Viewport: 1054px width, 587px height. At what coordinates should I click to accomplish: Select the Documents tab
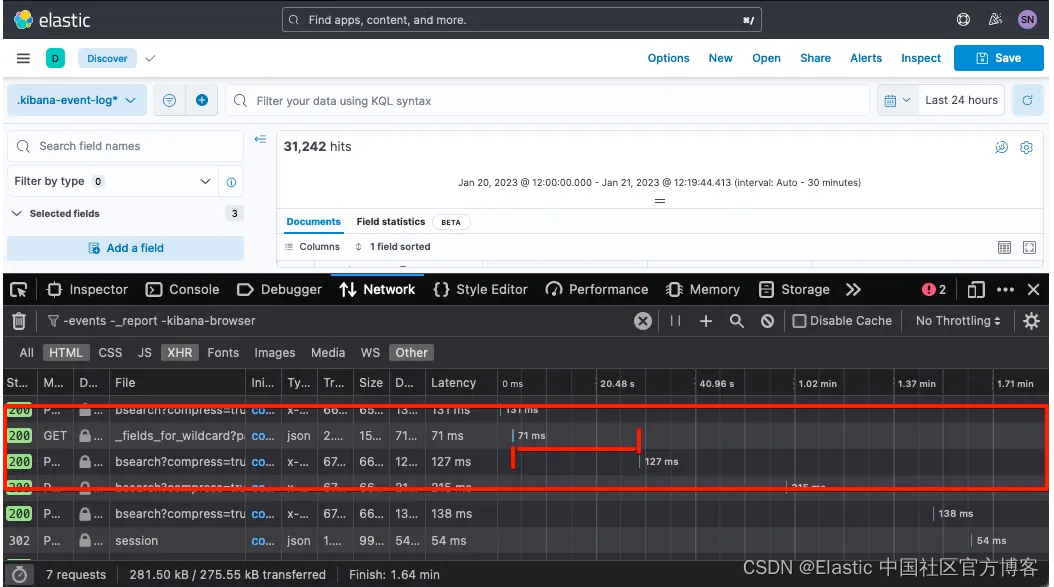[313, 222]
